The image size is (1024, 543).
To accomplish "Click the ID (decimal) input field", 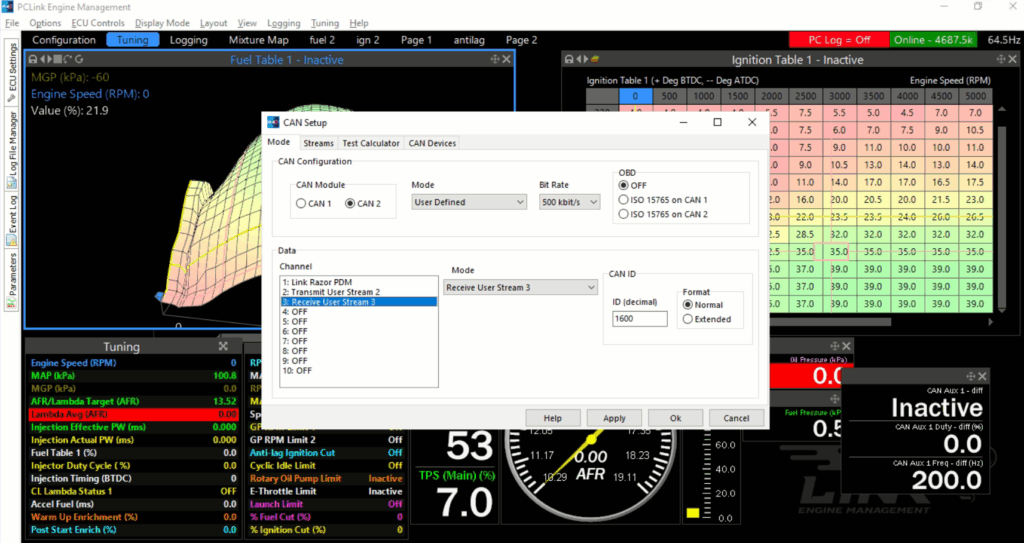I will pos(639,318).
